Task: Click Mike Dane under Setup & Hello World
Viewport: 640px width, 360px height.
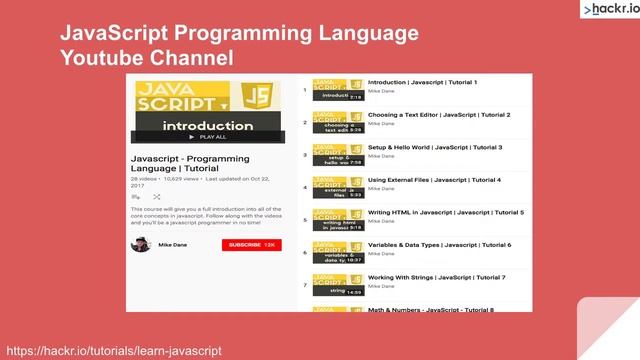Action: tap(381, 156)
